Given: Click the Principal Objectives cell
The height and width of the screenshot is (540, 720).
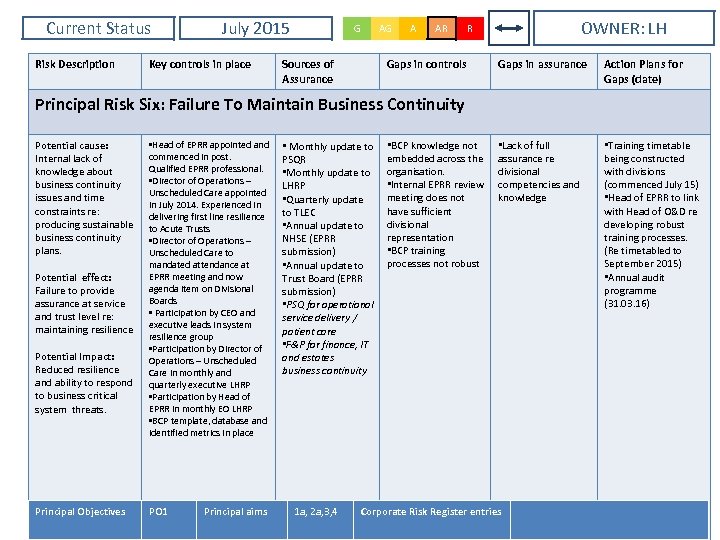Looking at the screenshot, I should coord(81,512).
